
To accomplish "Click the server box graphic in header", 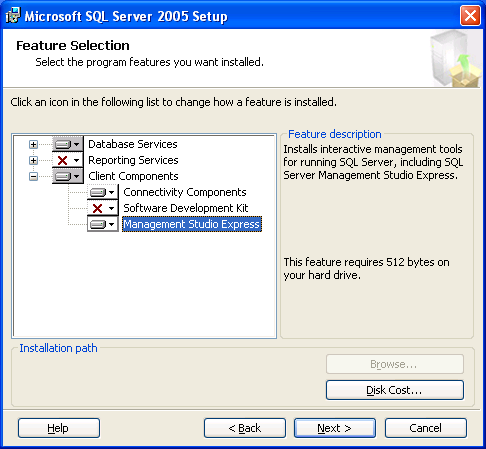I will coord(455,59).
